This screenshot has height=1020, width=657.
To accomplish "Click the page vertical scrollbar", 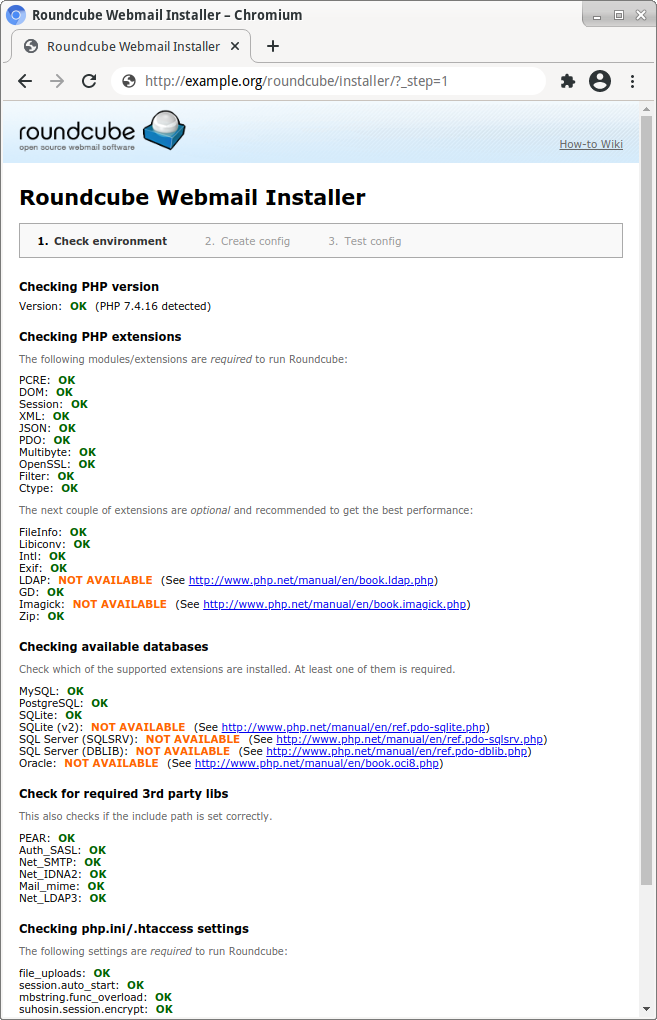I will pyautogui.click(x=646, y=500).
